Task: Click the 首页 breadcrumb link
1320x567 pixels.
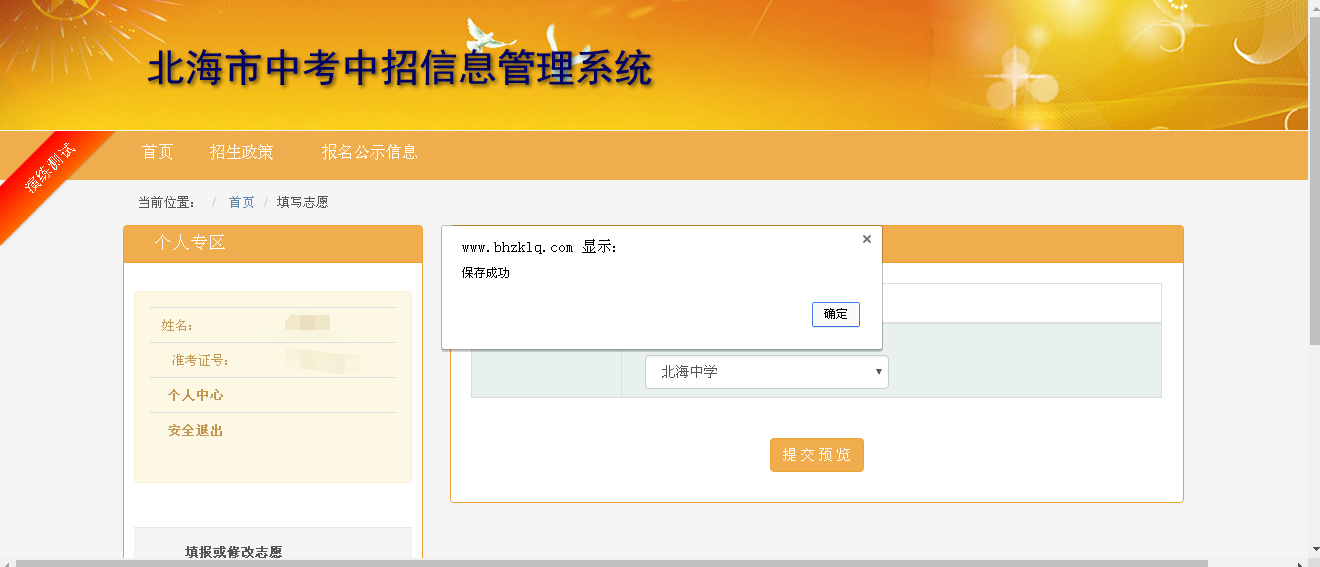Action: click(241, 202)
